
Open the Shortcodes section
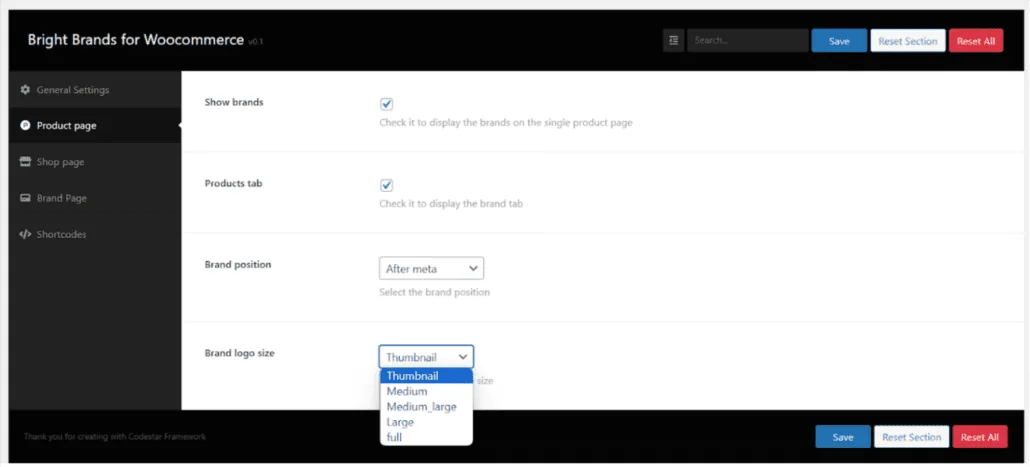pyautogui.click(x=95, y=234)
